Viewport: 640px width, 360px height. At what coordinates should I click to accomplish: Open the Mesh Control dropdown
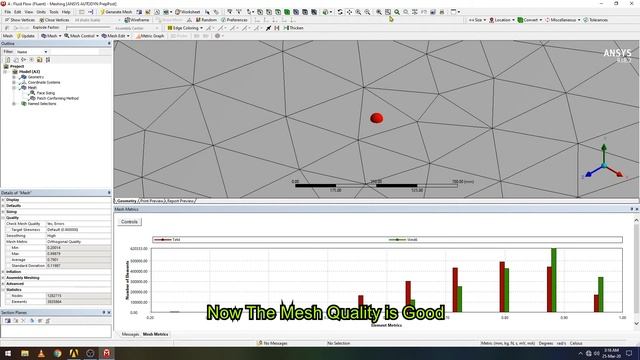[81, 36]
